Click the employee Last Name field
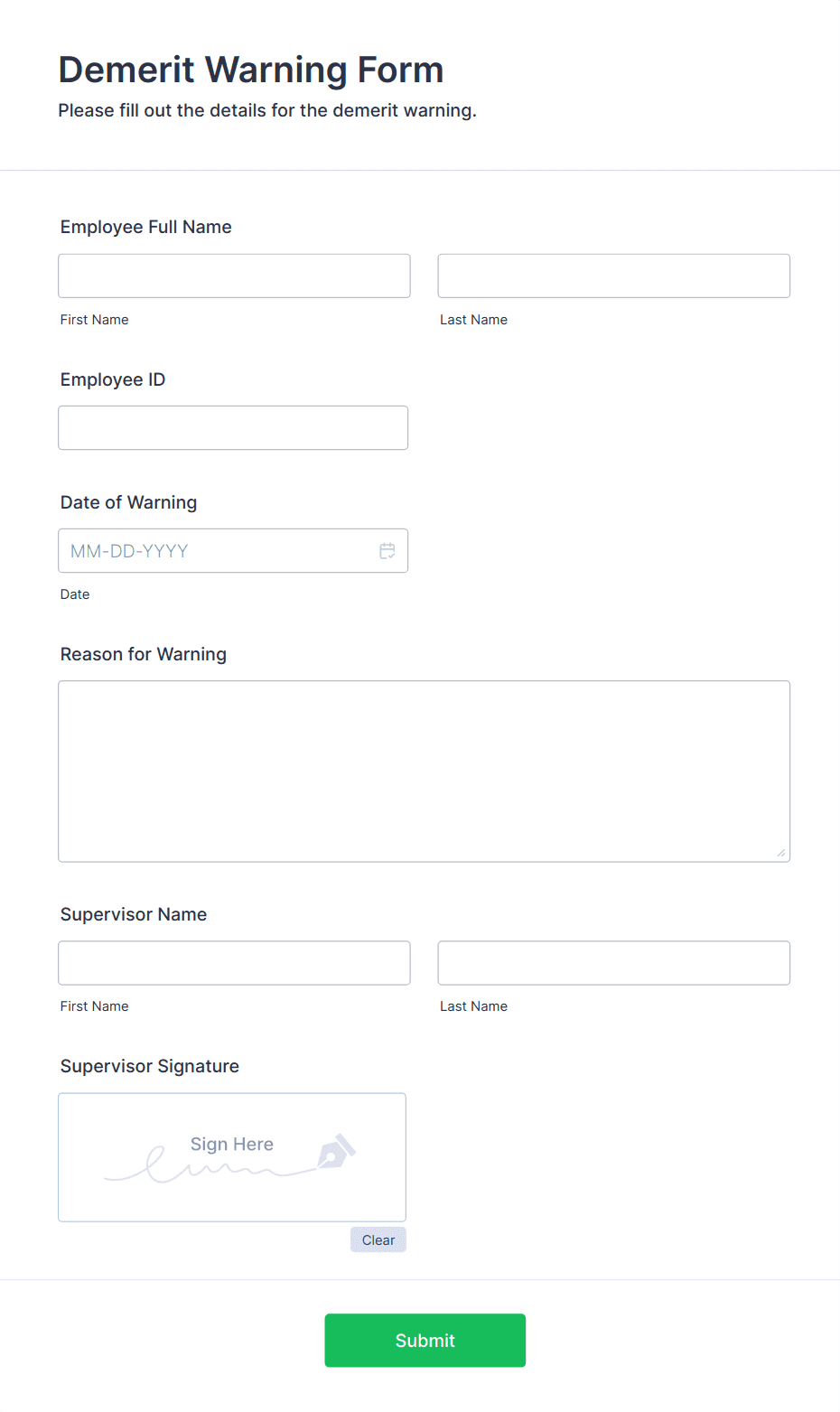The height and width of the screenshot is (1412, 840). [x=613, y=276]
